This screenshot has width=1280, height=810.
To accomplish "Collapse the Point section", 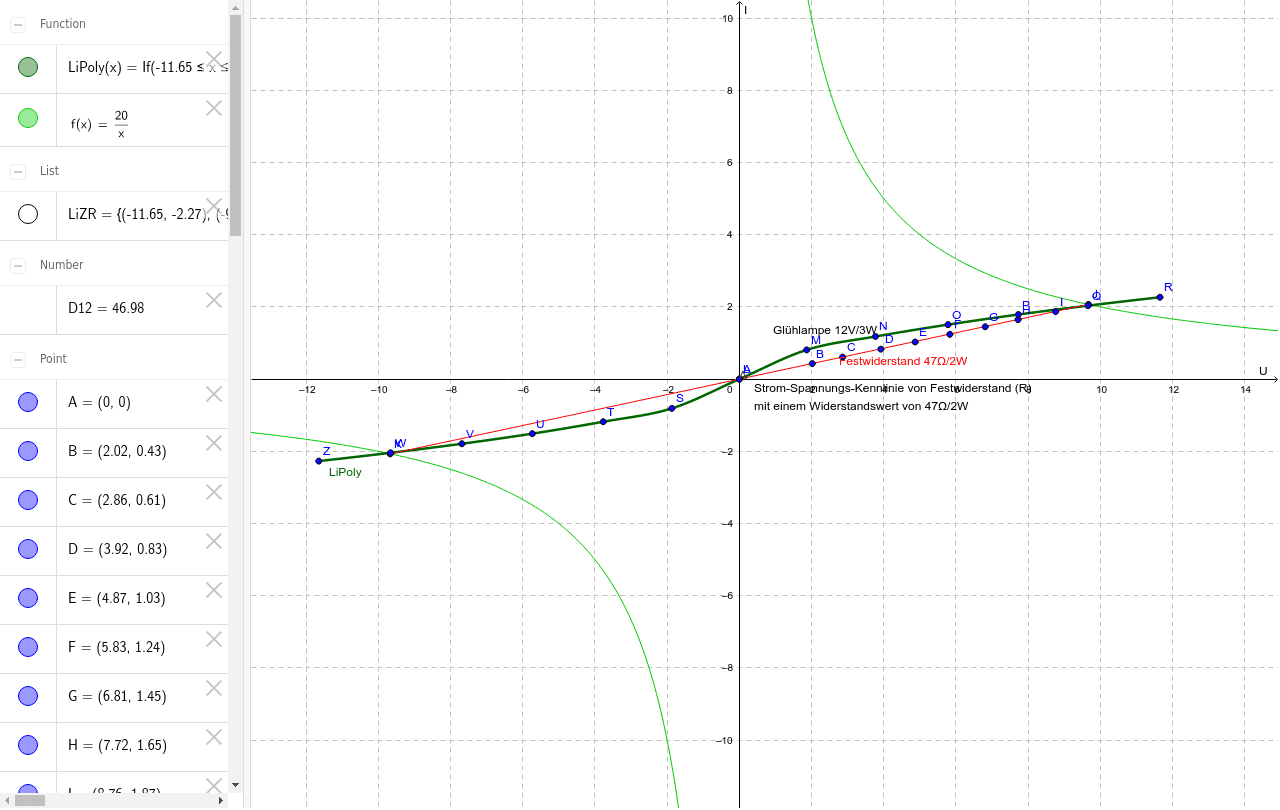I will click(16, 358).
